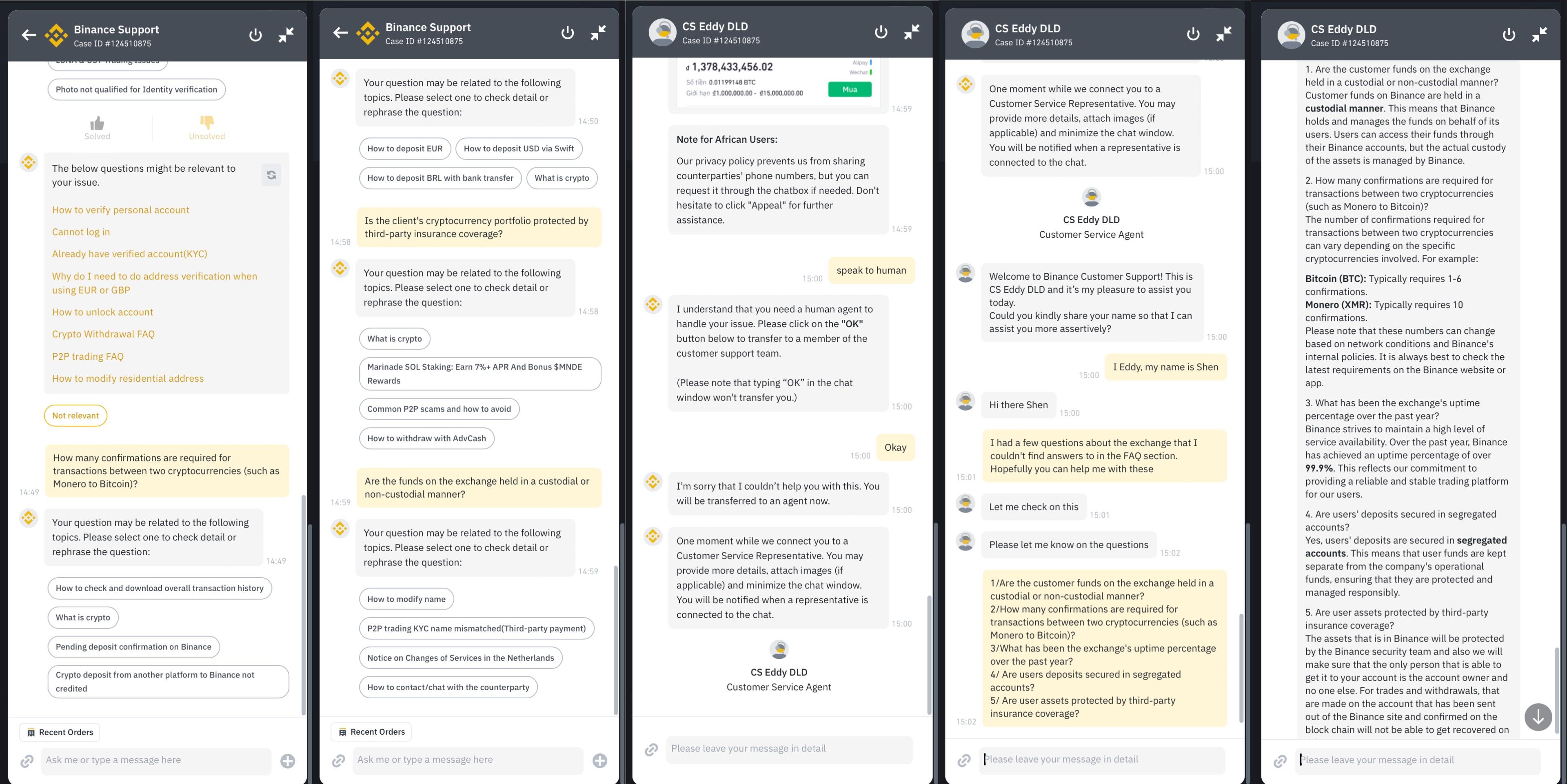This screenshot has width=1567, height=784.
Task: Select How to deposit BRL with bank transfer
Action: tap(440, 177)
